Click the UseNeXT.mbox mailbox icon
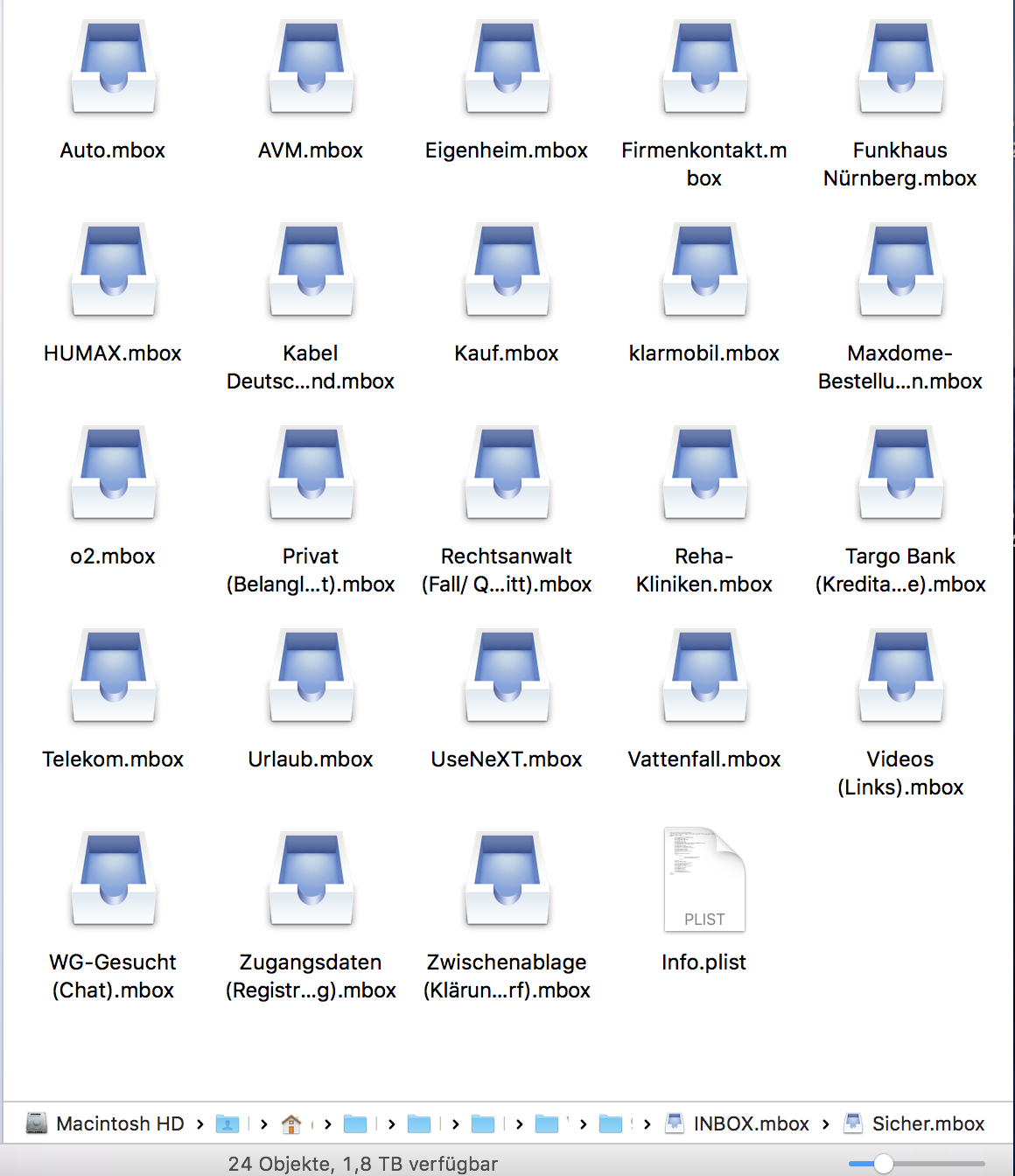 tap(507, 676)
